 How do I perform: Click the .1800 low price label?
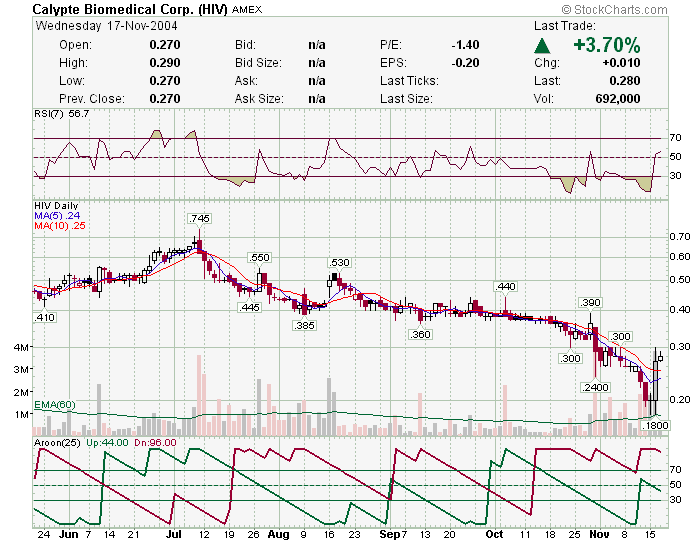point(655,425)
